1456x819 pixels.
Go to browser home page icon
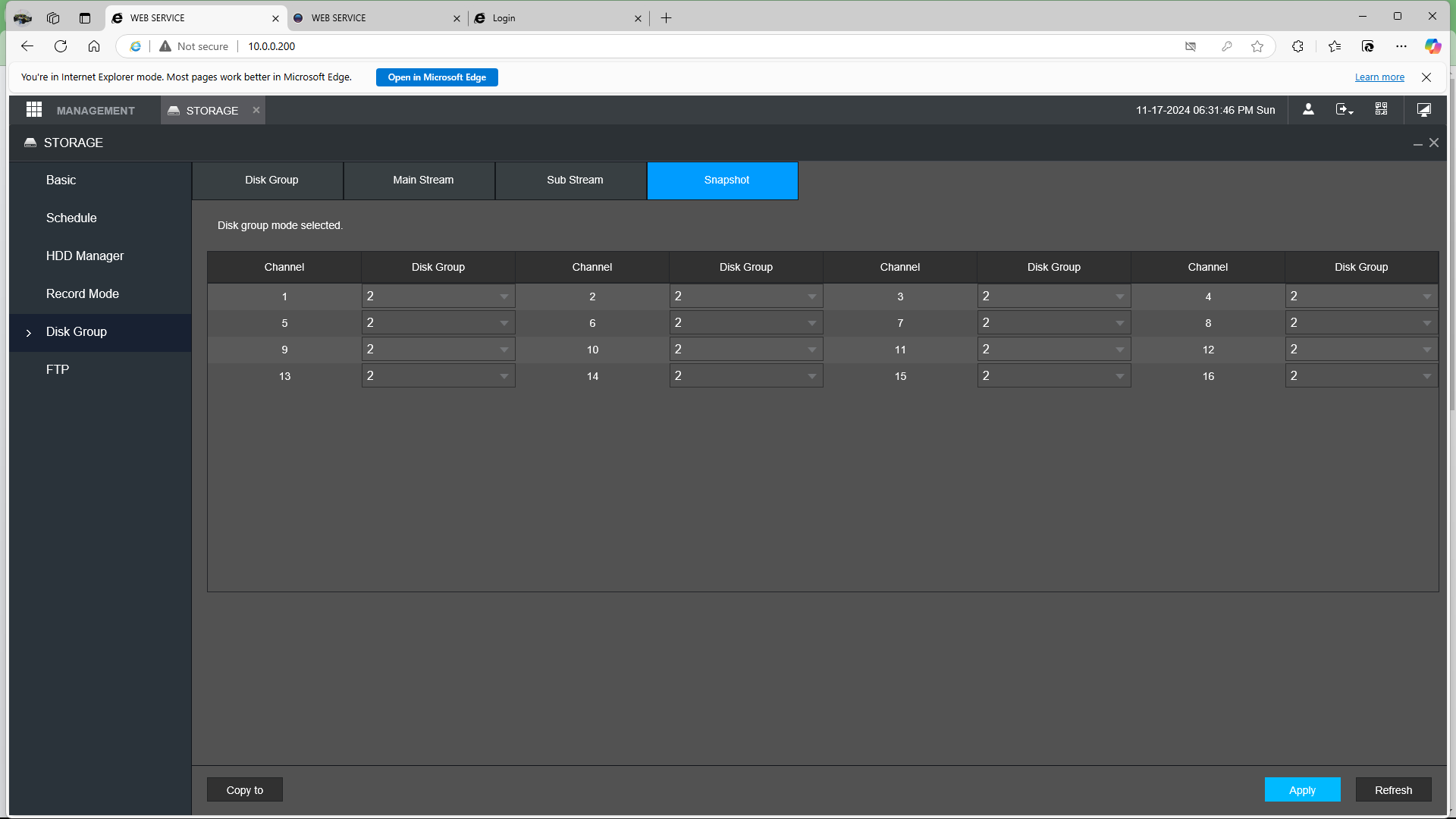(x=94, y=46)
